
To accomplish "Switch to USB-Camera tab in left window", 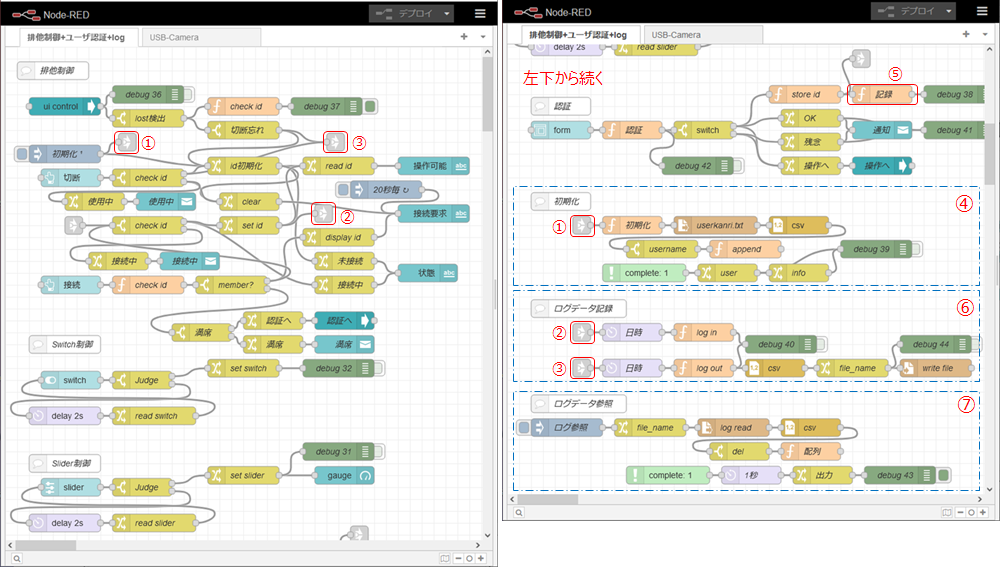I will pyautogui.click(x=175, y=37).
